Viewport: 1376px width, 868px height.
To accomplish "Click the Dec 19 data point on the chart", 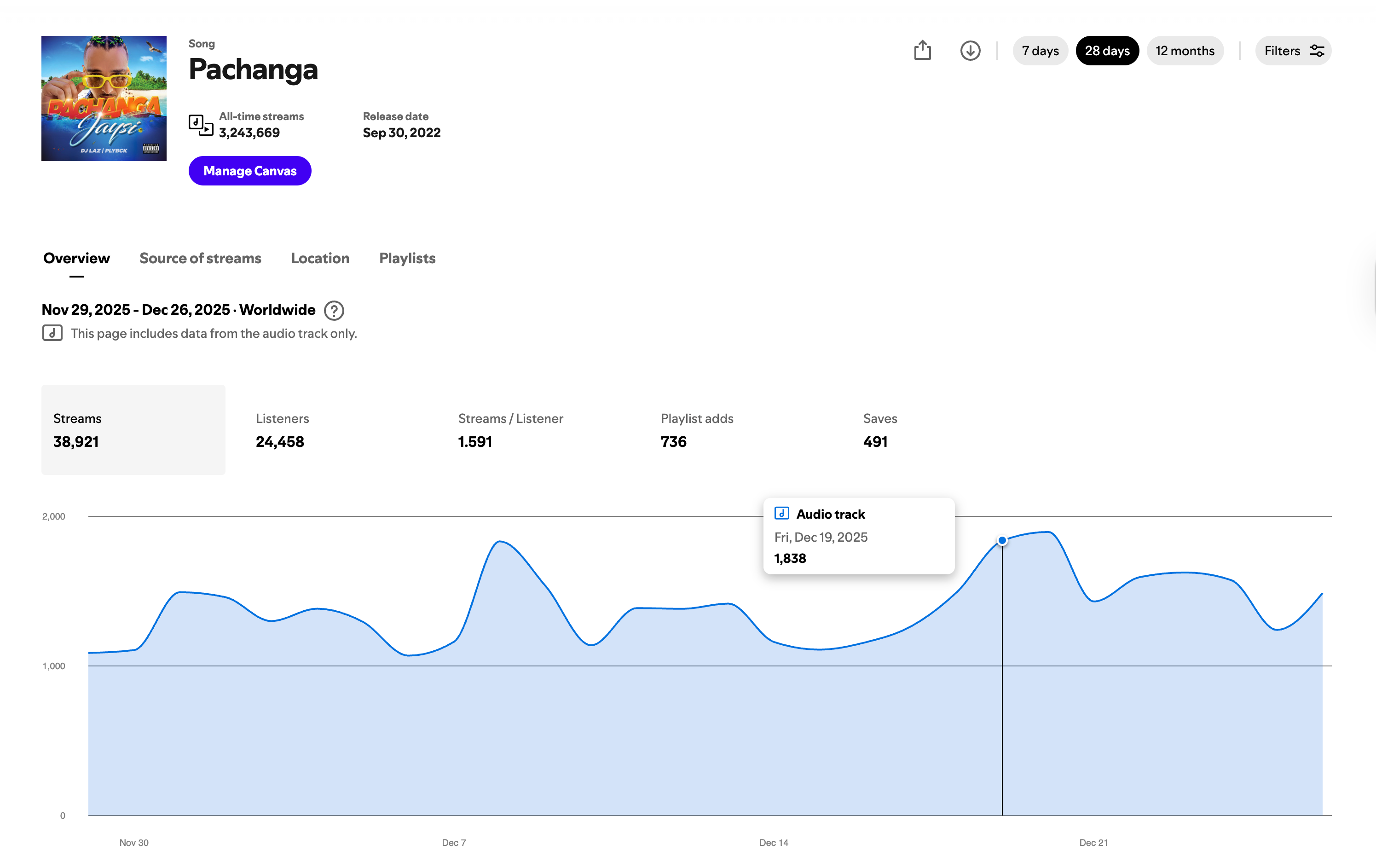I will pyautogui.click(x=1002, y=539).
